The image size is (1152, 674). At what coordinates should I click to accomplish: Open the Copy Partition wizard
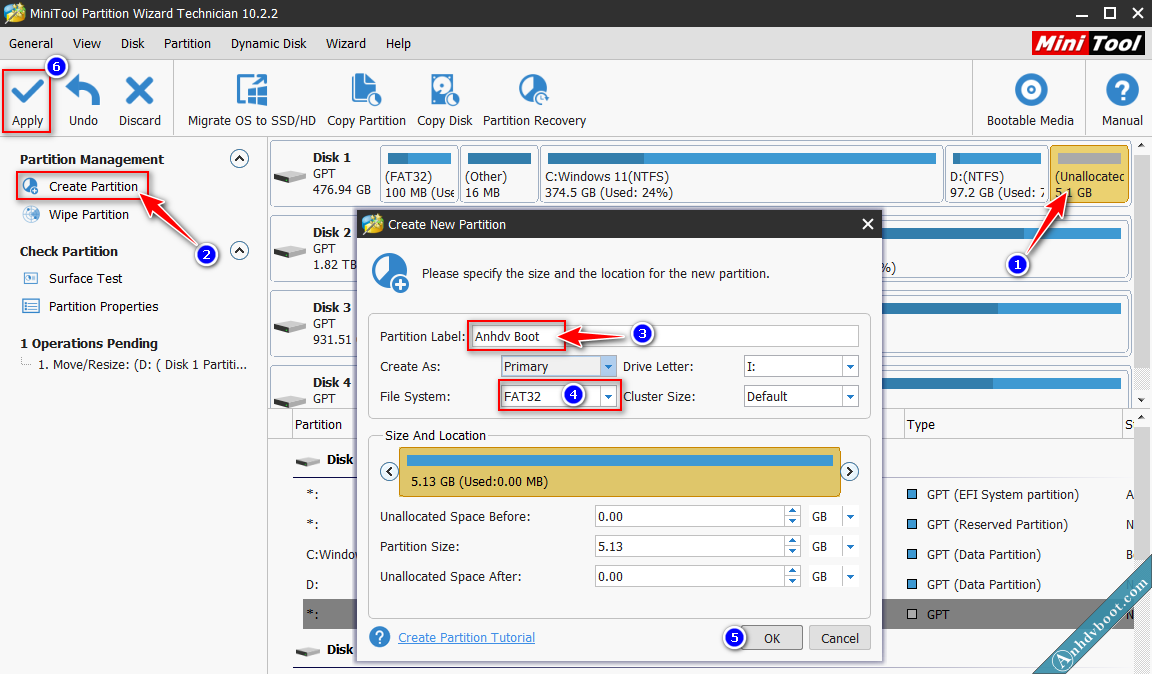tap(367, 101)
